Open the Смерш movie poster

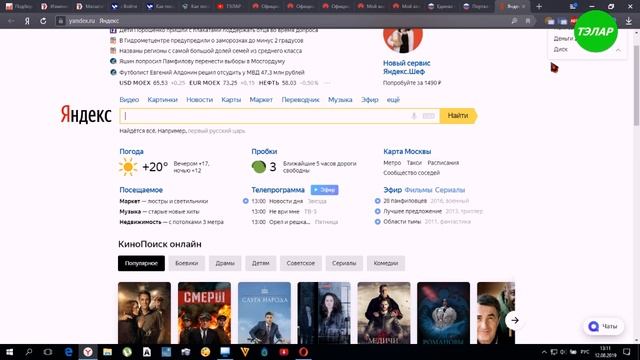tap(204, 313)
